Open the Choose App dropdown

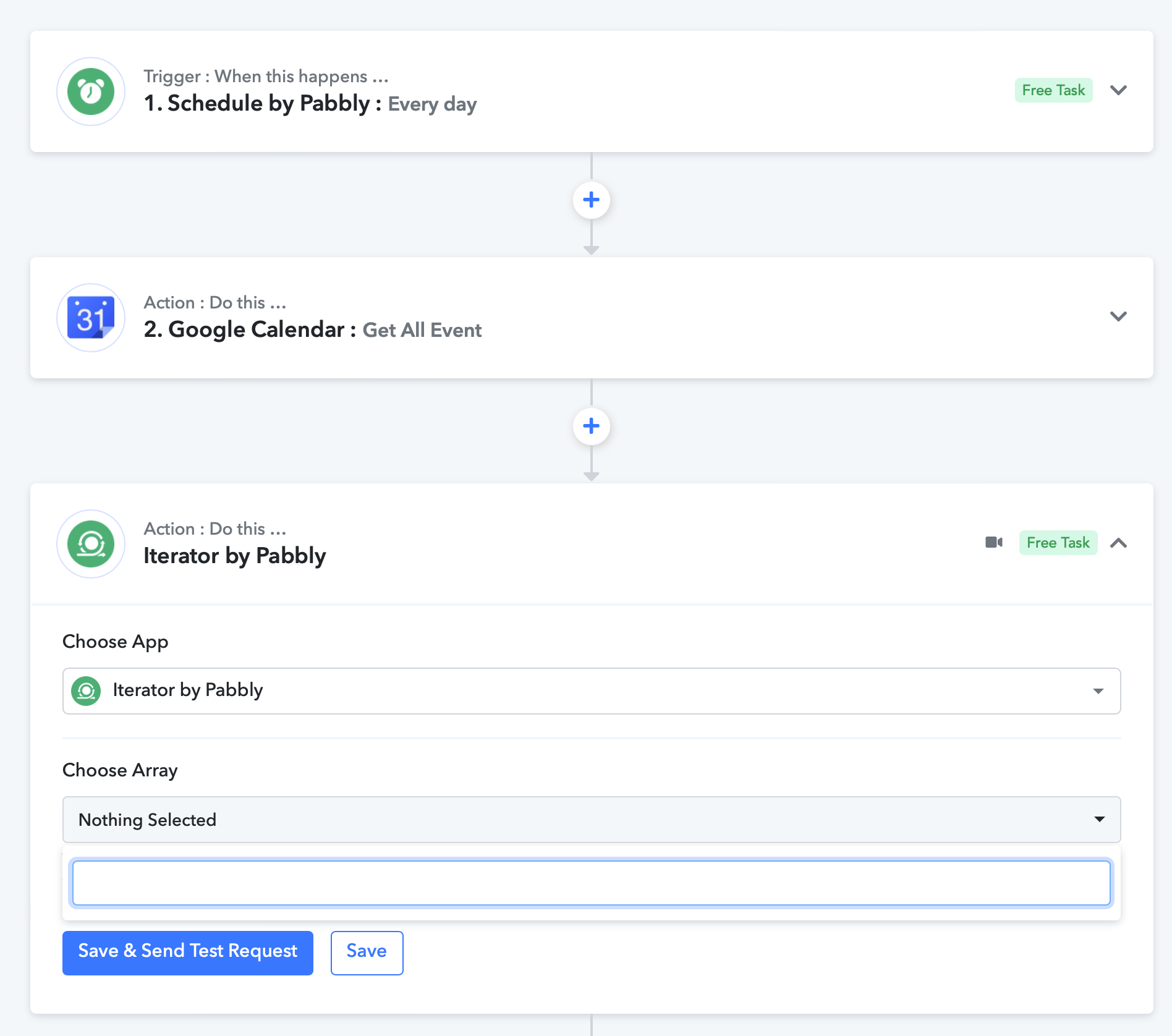point(592,690)
